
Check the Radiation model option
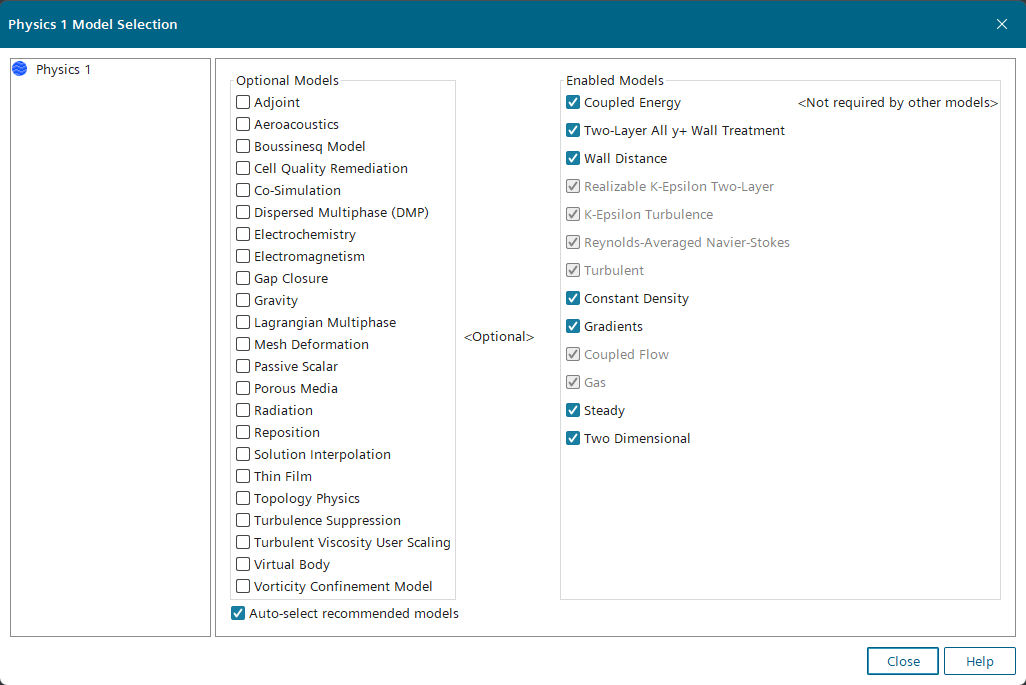coord(243,410)
